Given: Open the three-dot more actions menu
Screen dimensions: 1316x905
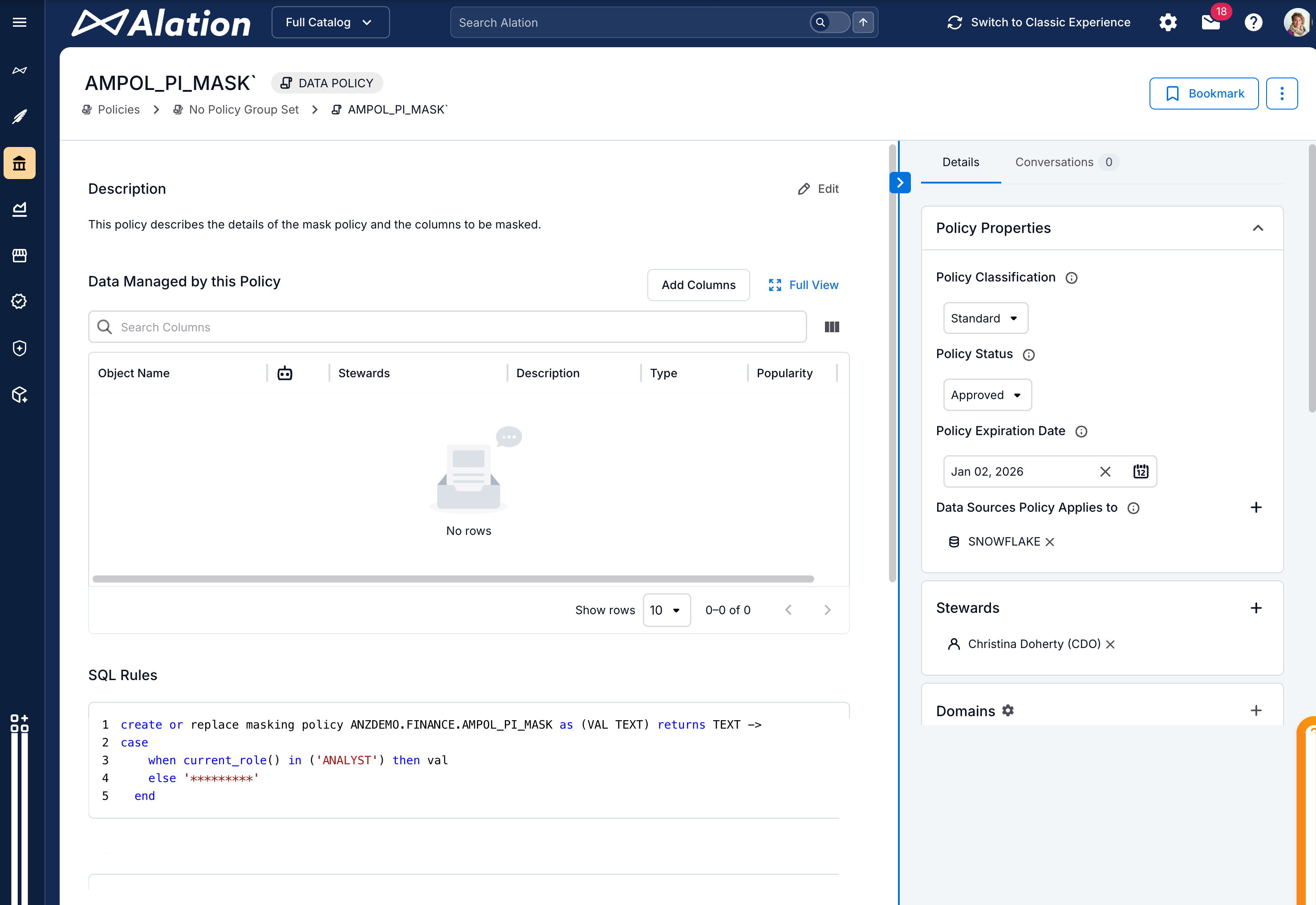Looking at the screenshot, I should tap(1281, 94).
